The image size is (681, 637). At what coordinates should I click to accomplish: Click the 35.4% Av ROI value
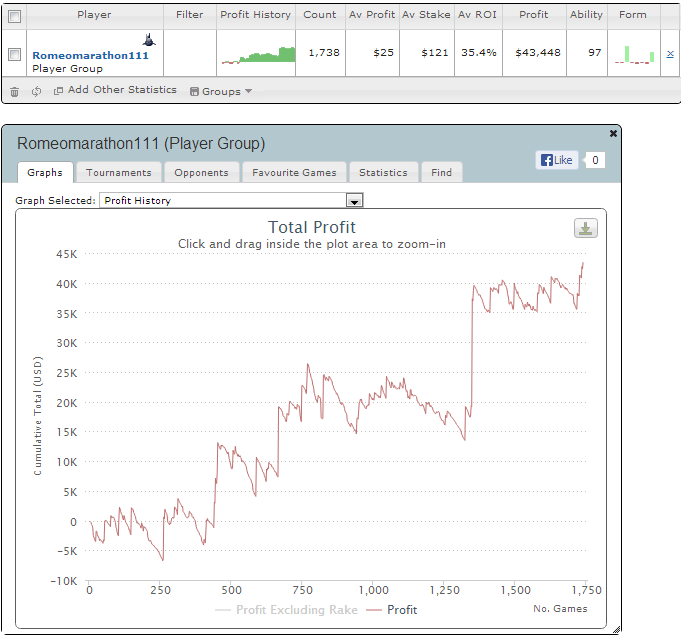pos(479,53)
